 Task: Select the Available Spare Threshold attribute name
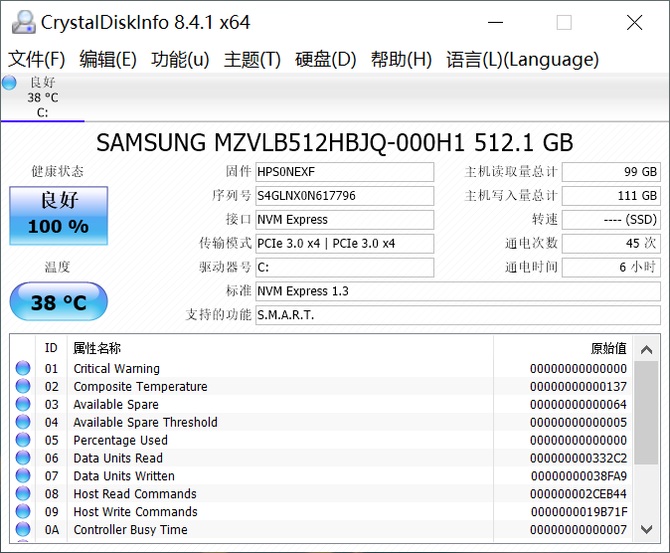click(145, 422)
